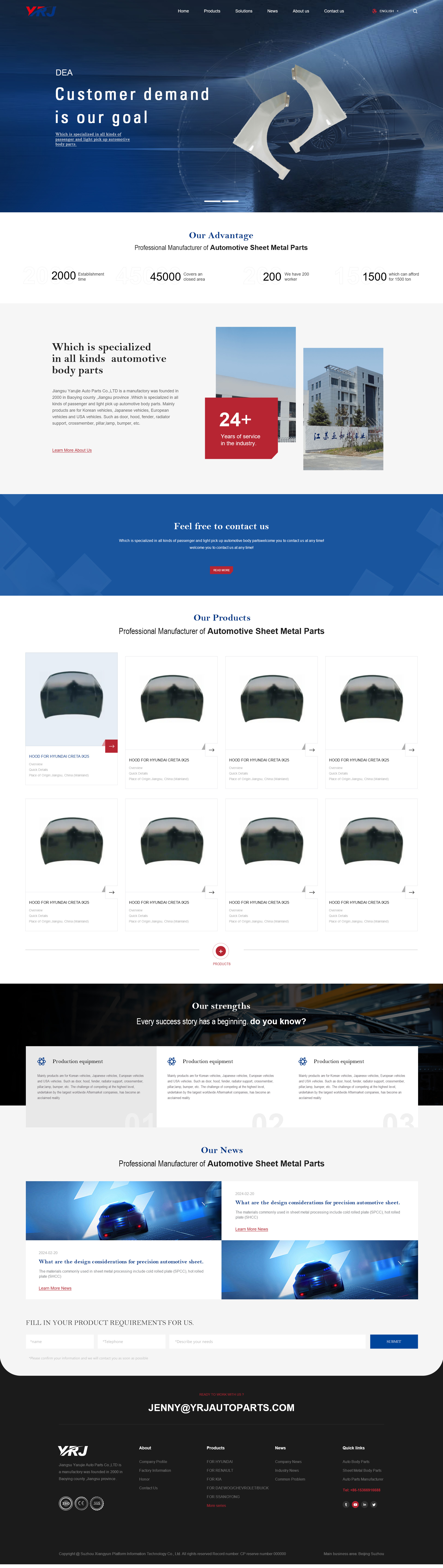This screenshot has width=443, height=1568.
Task: Click the JENNY@YRJAUTOPARTS.COM email address
Action: (221, 1407)
